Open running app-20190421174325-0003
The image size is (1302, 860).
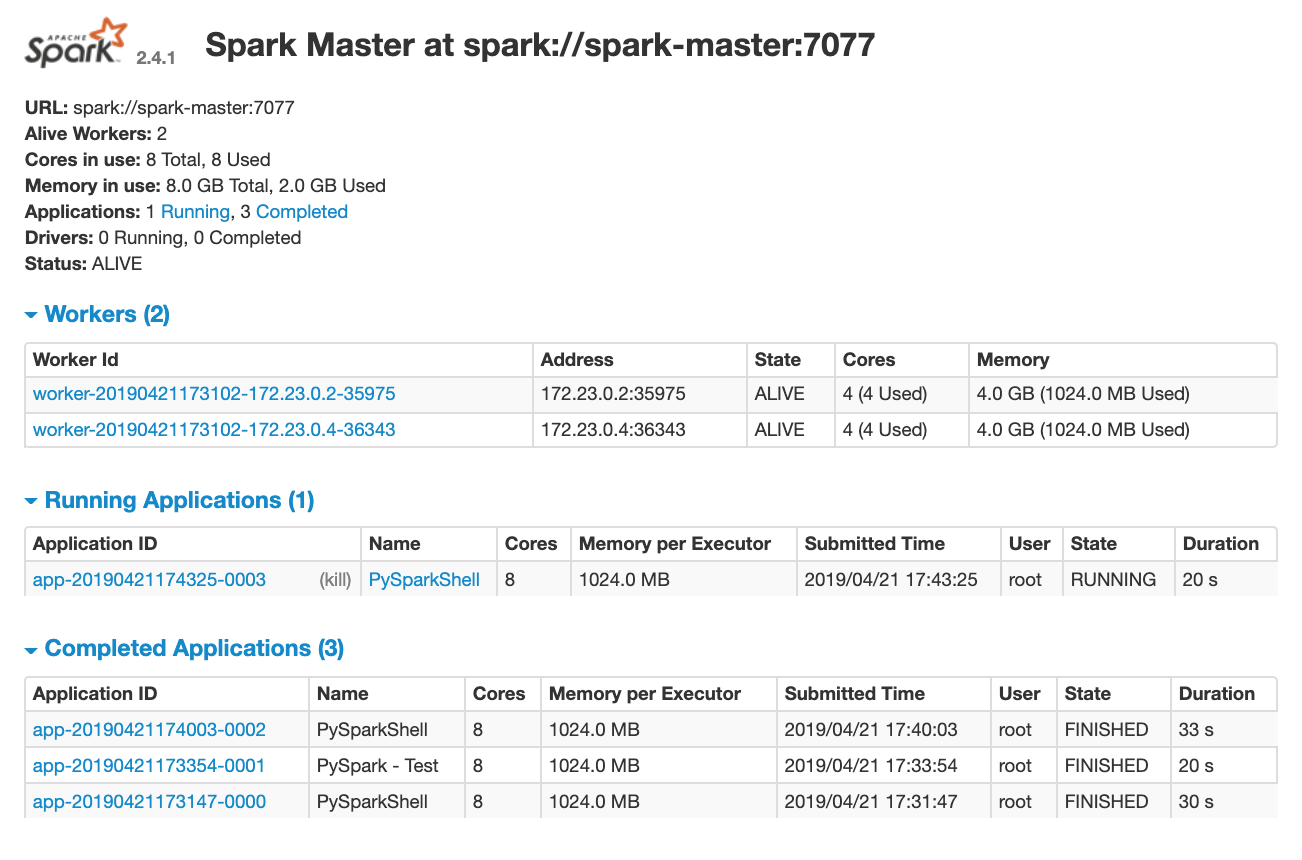149,580
